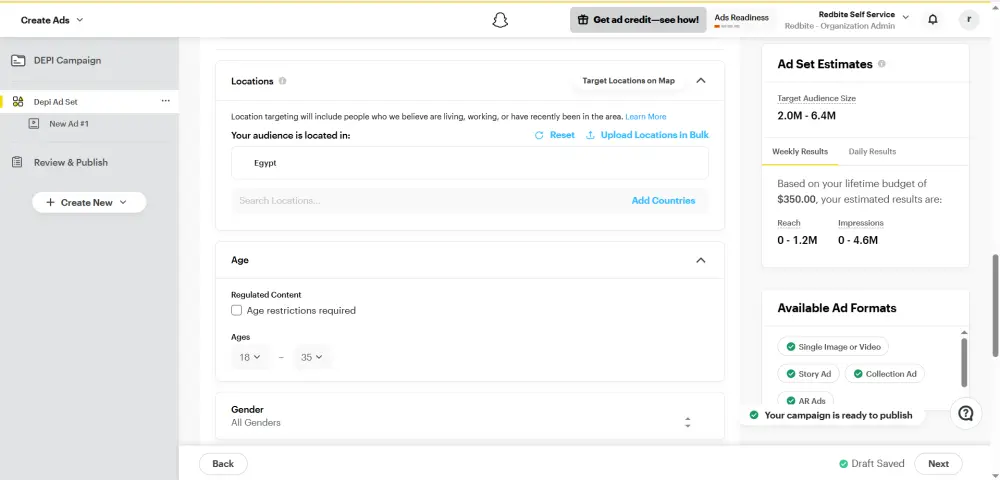Click the Next button
The height and width of the screenshot is (480, 1000).
point(937,463)
